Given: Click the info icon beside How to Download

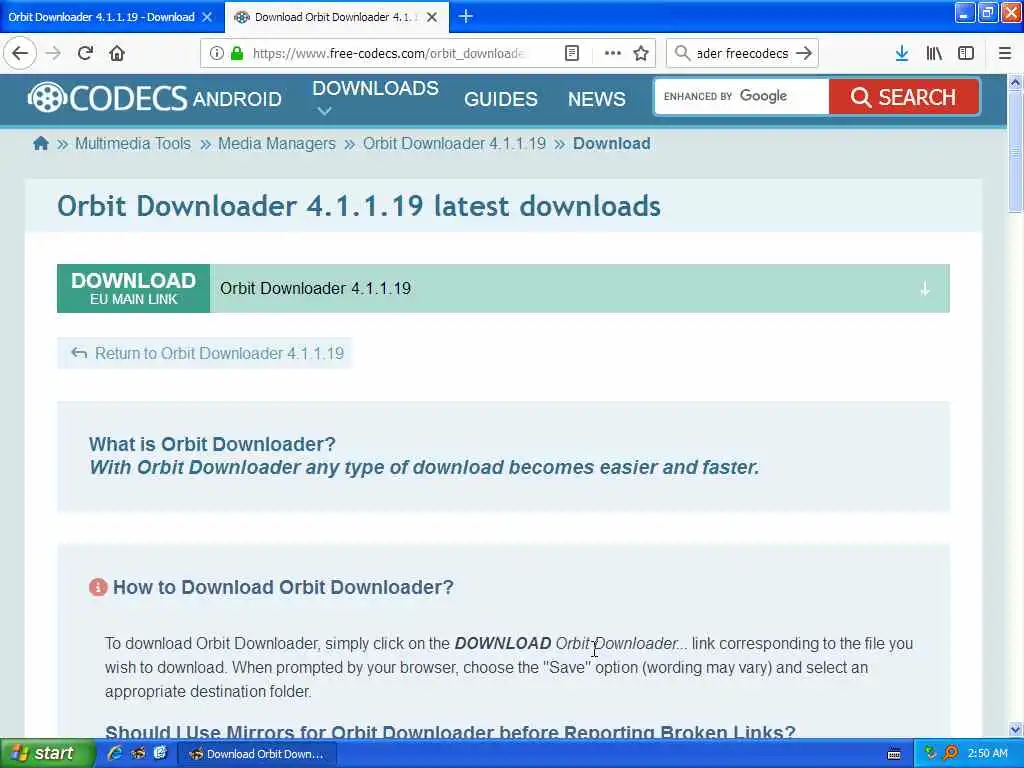Looking at the screenshot, I should [x=98, y=587].
